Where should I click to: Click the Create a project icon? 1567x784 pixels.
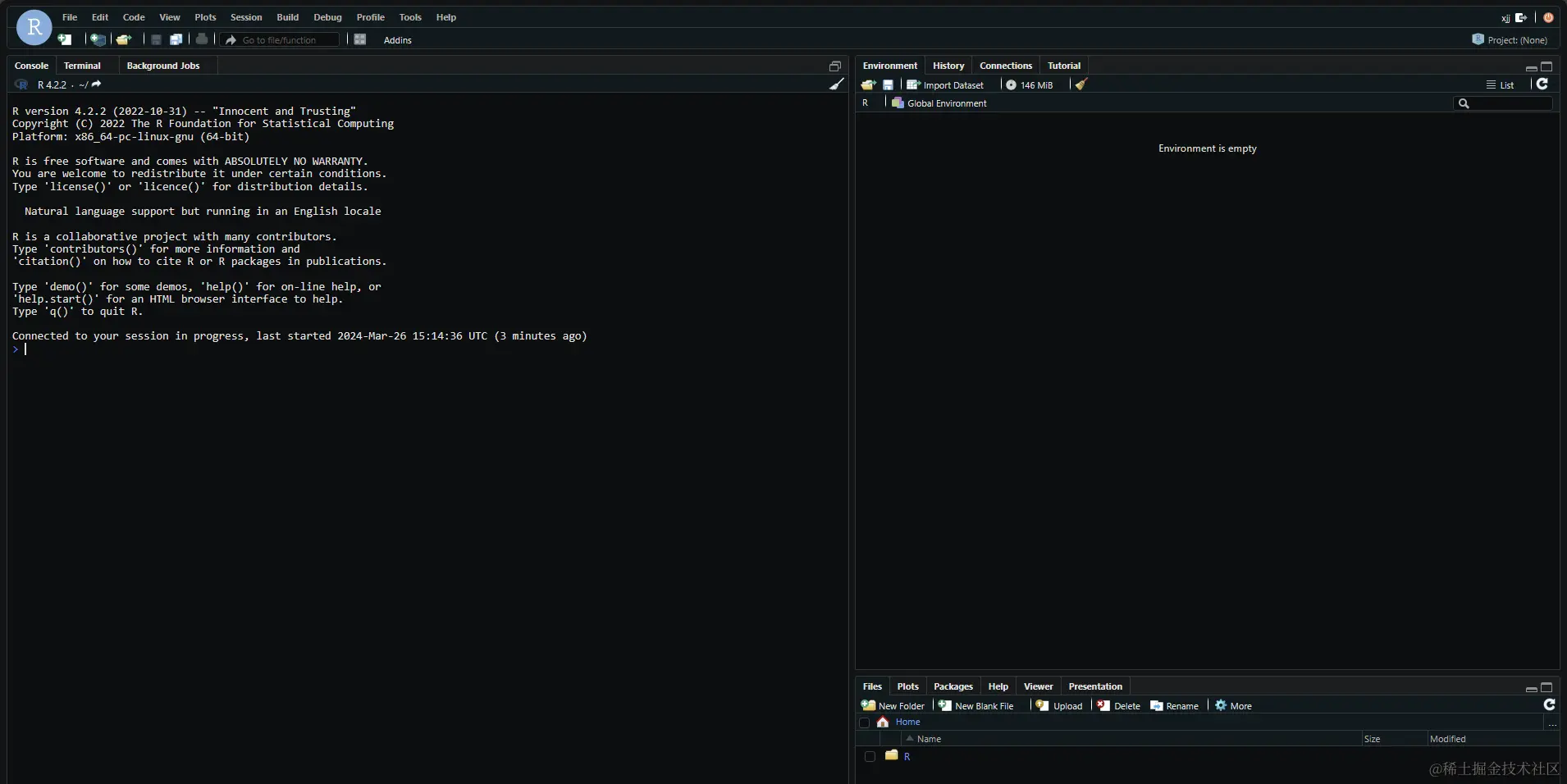[x=98, y=39]
